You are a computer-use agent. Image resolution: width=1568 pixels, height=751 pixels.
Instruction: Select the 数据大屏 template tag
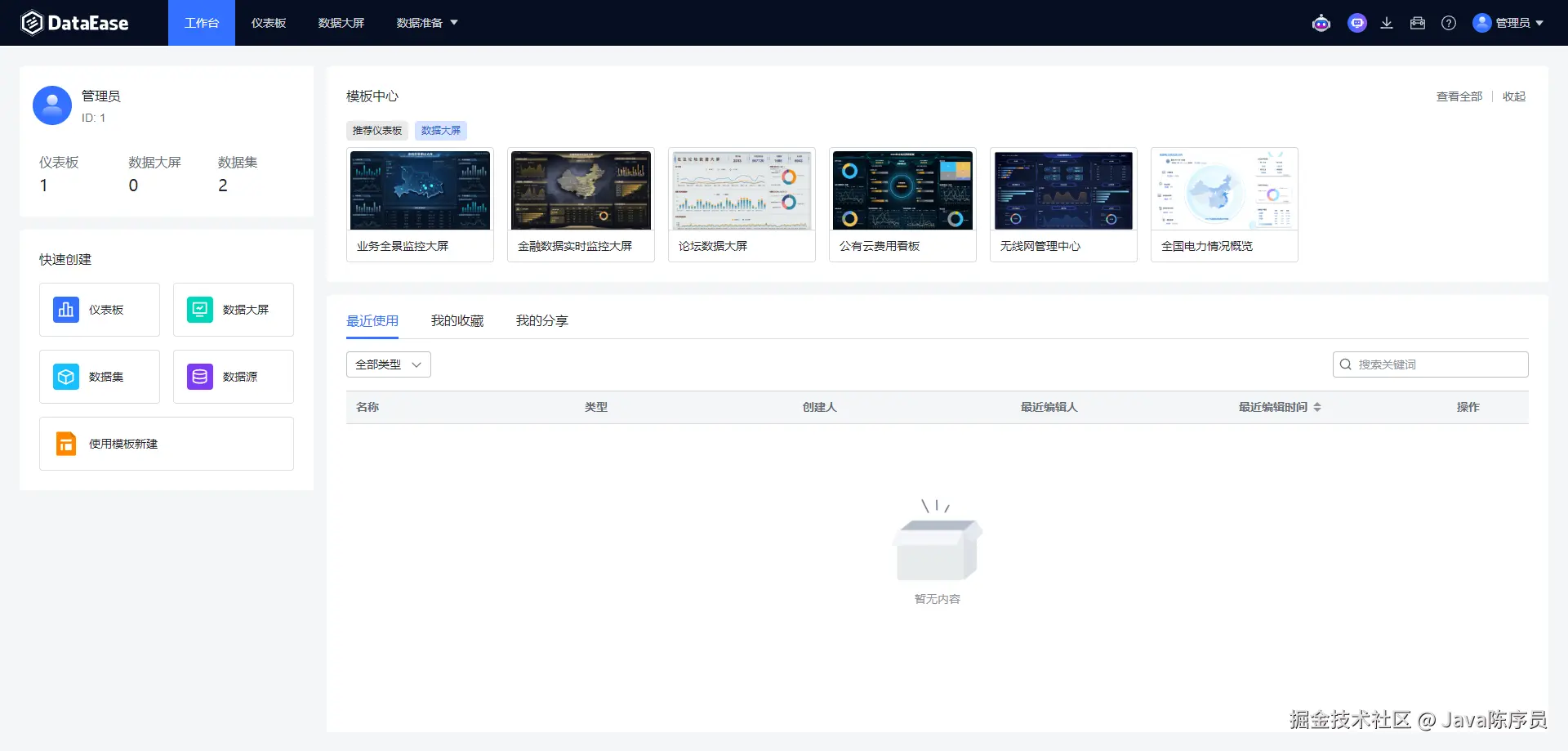point(441,131)
